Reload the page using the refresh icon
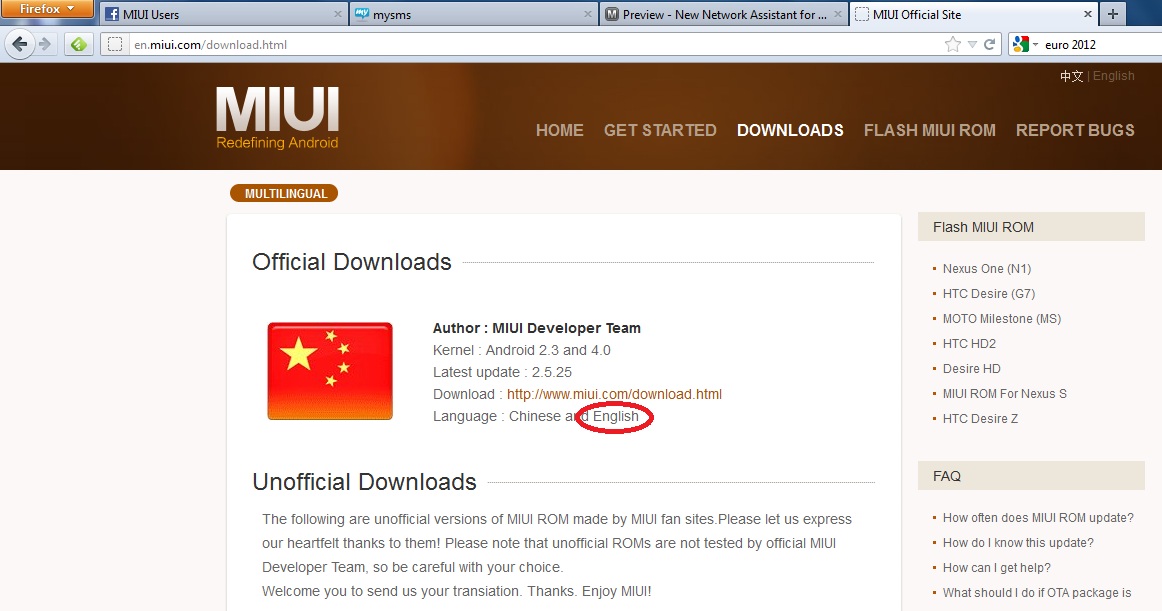 pos(989,44)
